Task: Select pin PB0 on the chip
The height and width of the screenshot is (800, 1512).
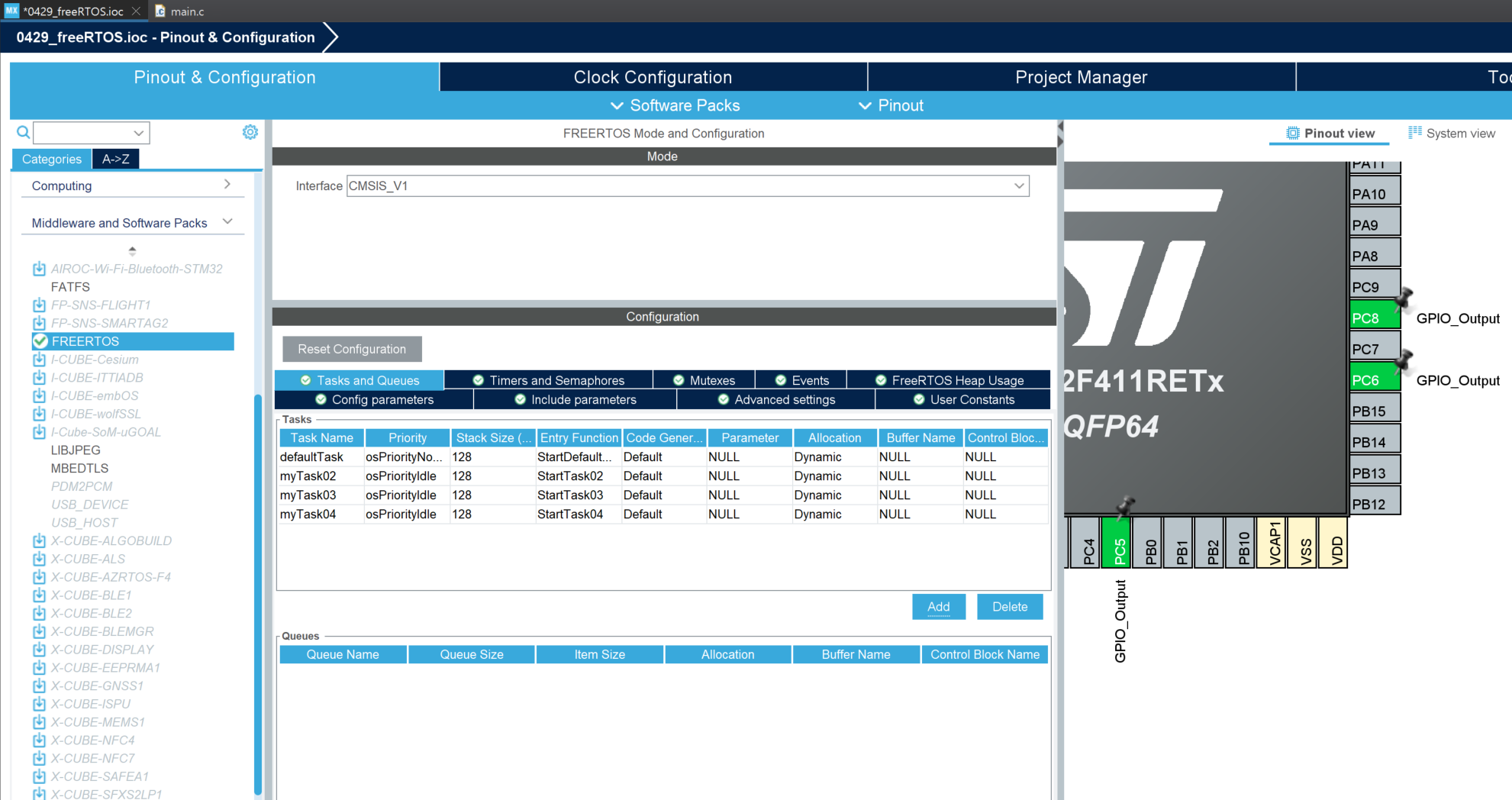Action: pyautogui.click(x=1148, y=543)
